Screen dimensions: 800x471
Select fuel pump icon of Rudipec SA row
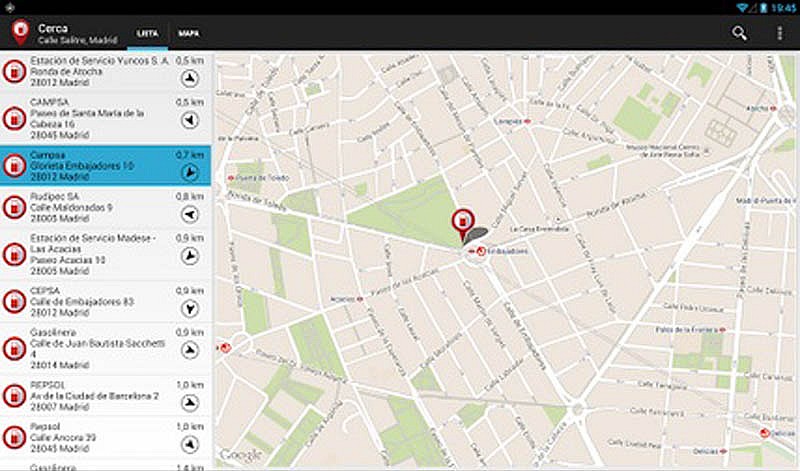[x=14, y=207]
